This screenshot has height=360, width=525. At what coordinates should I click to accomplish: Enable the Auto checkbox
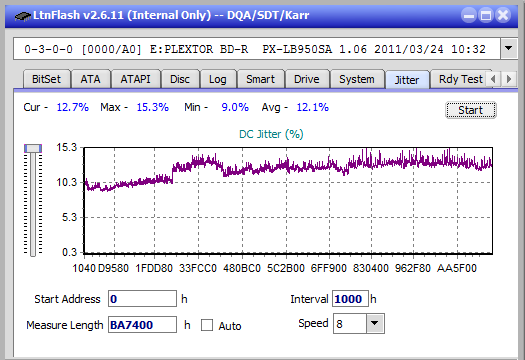click(207, 325)
